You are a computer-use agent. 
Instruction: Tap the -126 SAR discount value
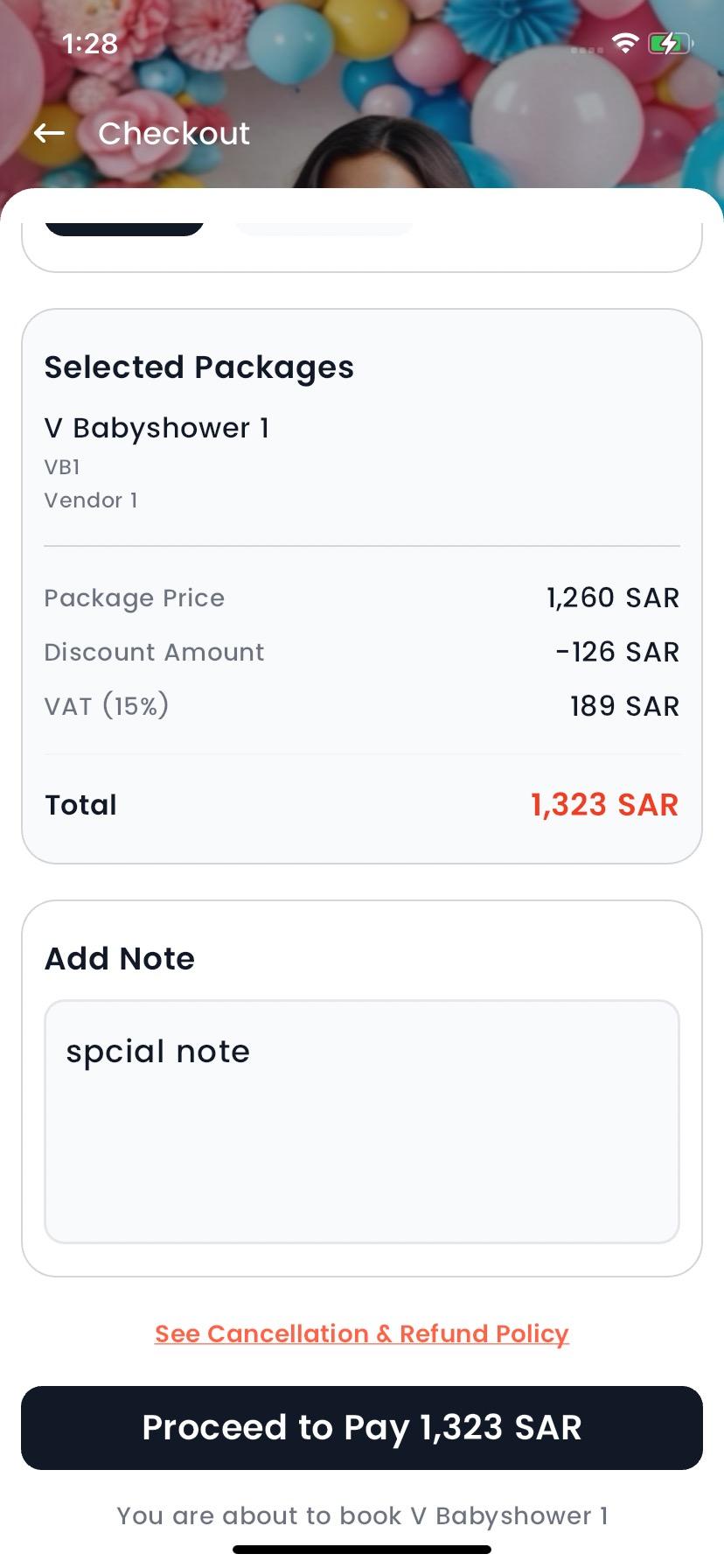click(617, 652)
